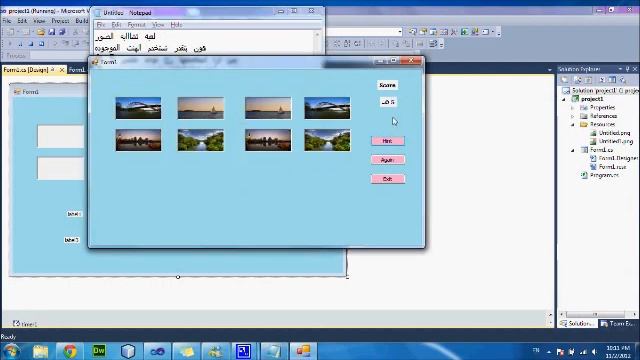Open Notepad Format menu
The image size is (640, 360).
pyautogui.click(x=136, y=25)
